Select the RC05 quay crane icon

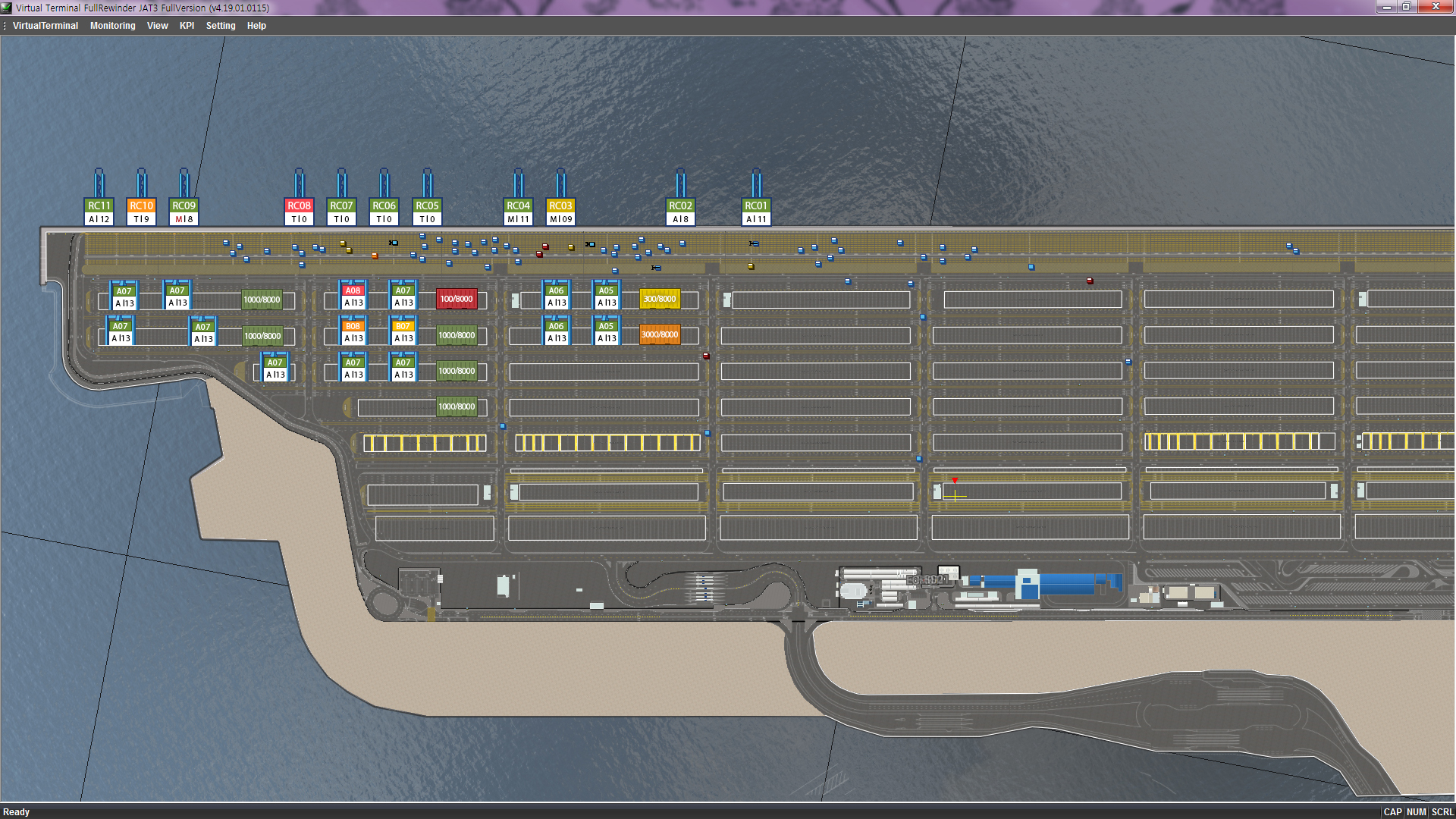click(x=427, y=206)
